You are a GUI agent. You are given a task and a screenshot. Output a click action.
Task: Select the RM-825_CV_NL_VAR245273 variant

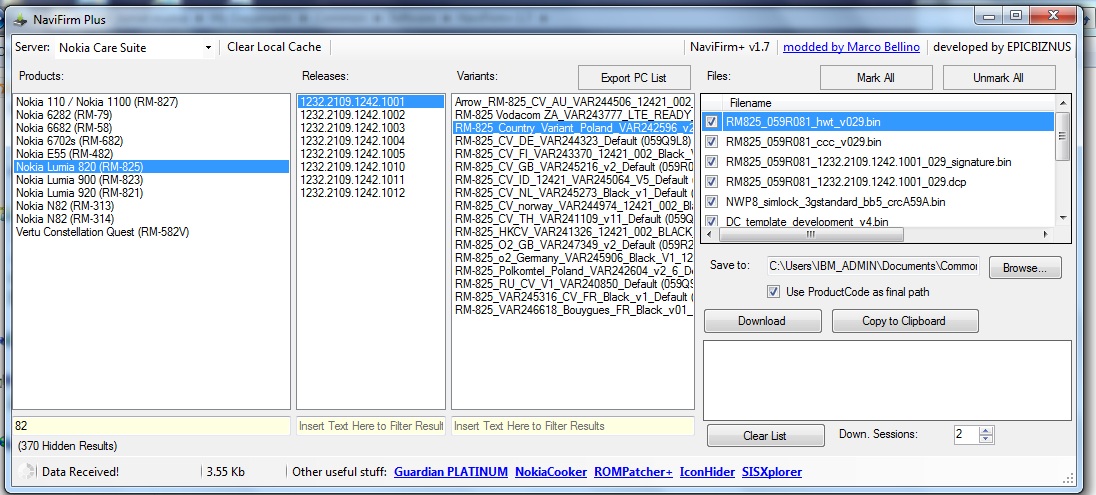click(x=573, y=193)
